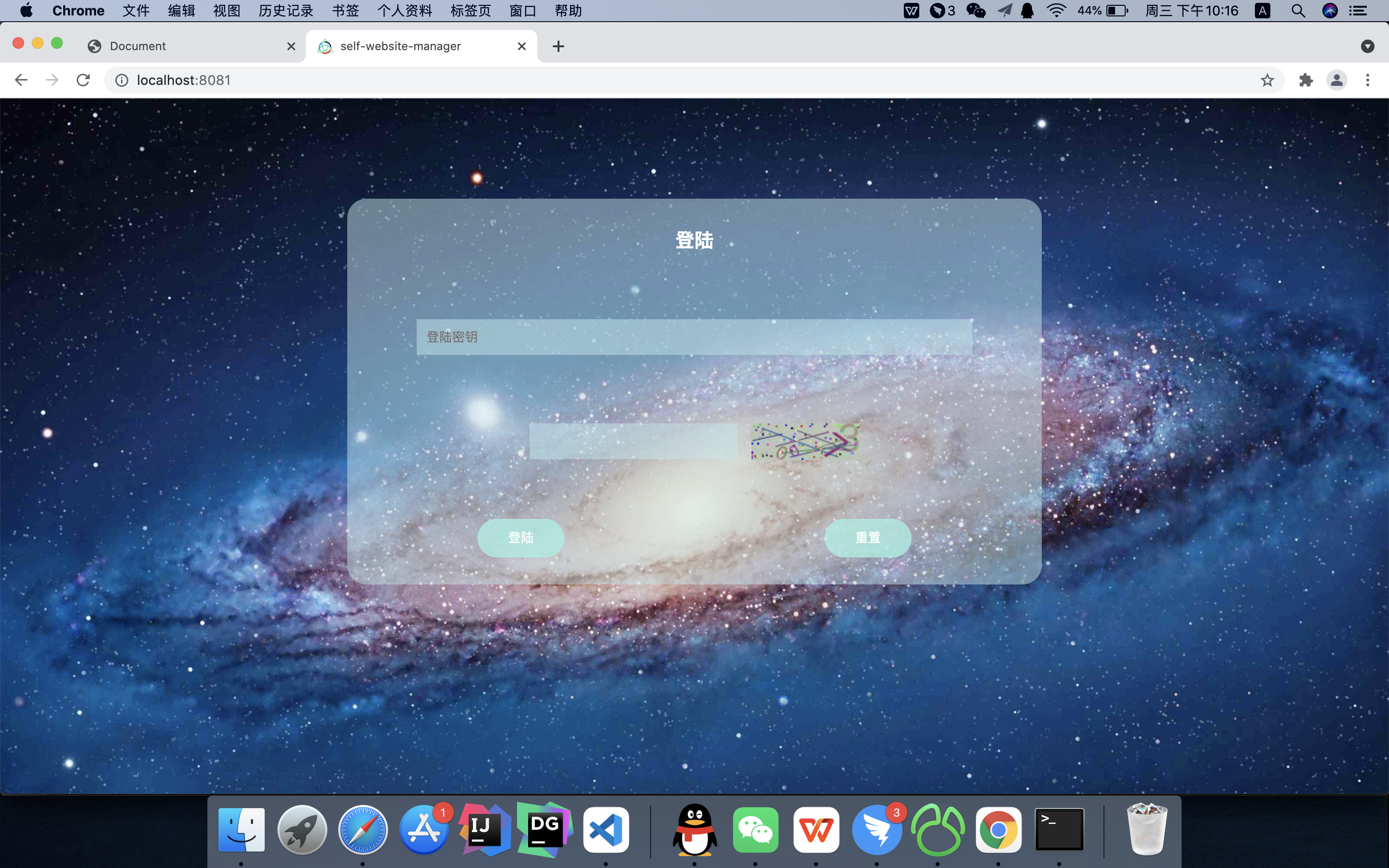
Task: Open Chrome profile avatar
Action: tap(1337, 80)
